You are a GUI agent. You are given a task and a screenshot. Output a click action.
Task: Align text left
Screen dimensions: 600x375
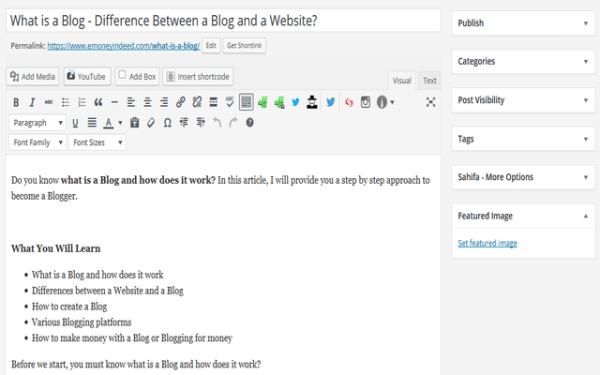coord(131,102)
